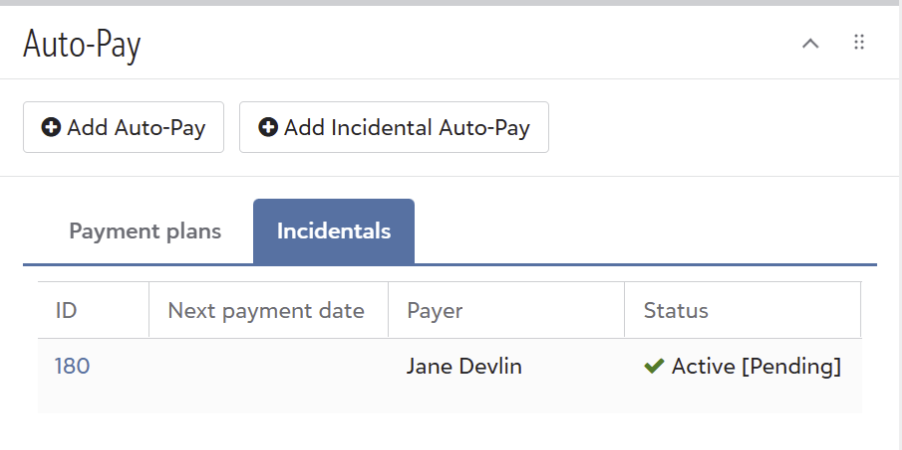The image size is (902, 450).
Task: Click the plus icon on Add Auto-Pay
Action: pos(51,128)
